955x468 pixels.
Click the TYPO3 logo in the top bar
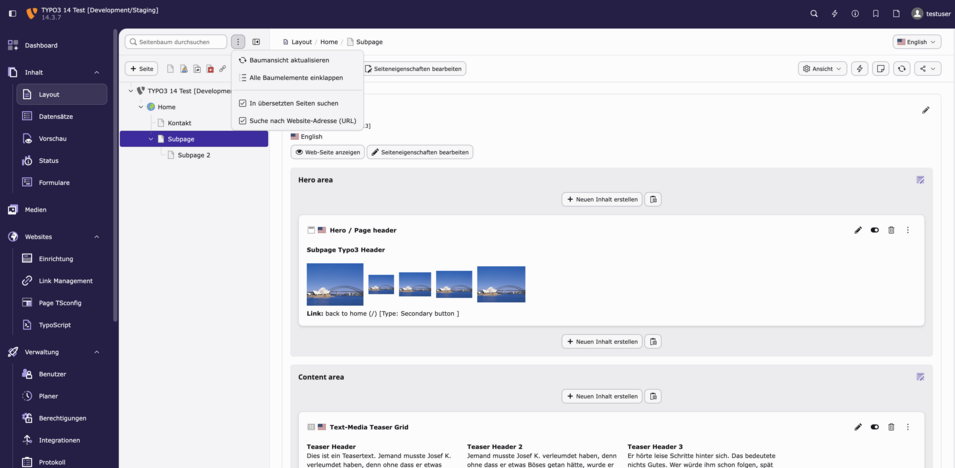32,13
